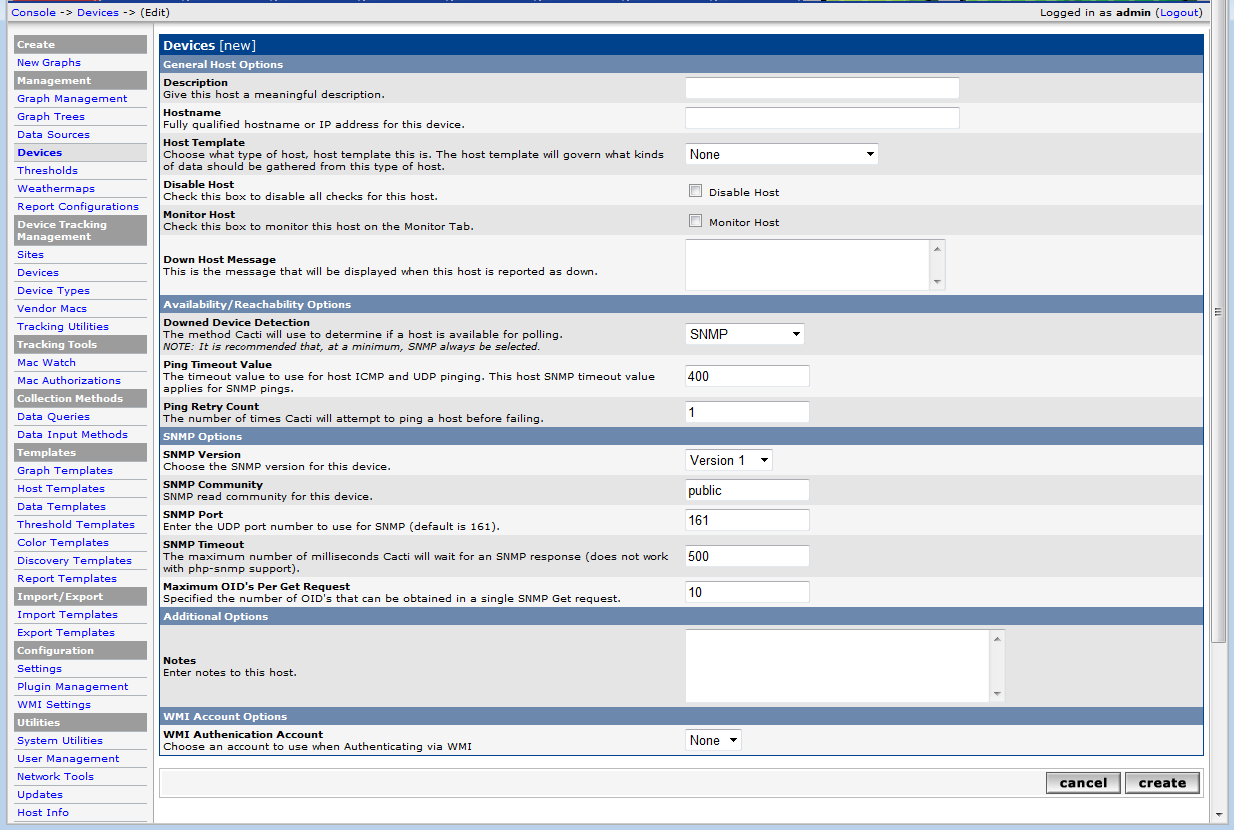Viewport: 1234px width, 830px height.
Task: Click the Ping Retry Count field
Action: pyautogui.click(x=747, y=412)
